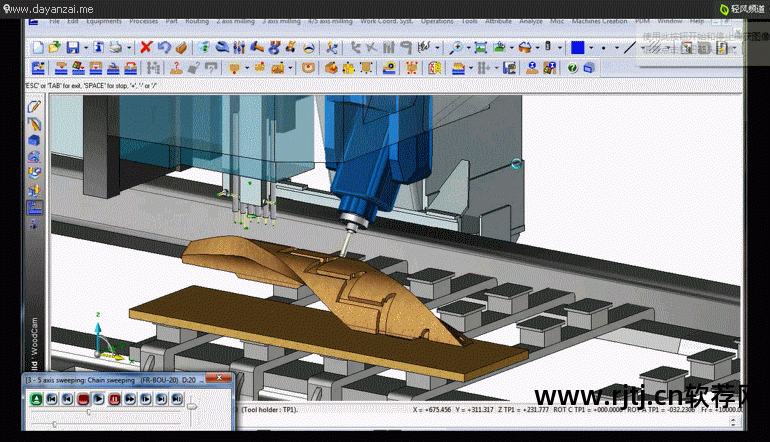Click the second left-sidebar icon below the pencil
Image resolution: width=770 pixels, height=442 pixels.
[34, 124]
